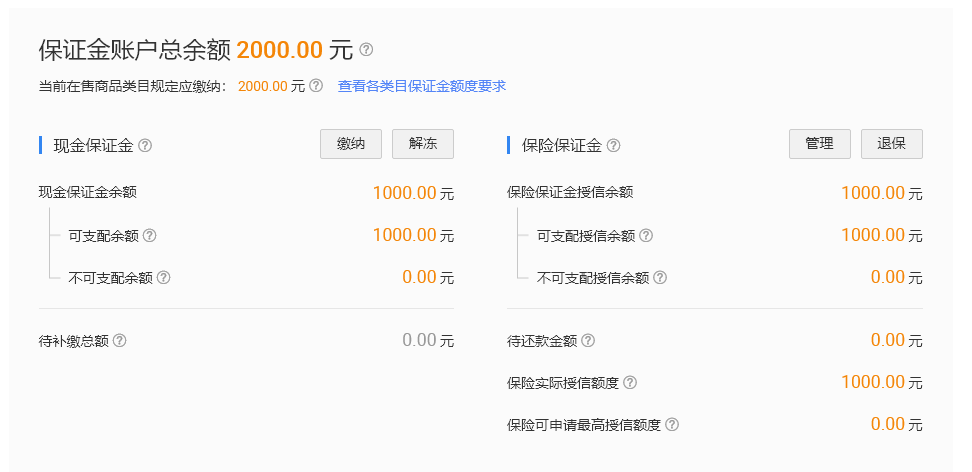Open the 现金保证金 help tooltip icon
Screen dimensions: 972x472
click(145, 145)
